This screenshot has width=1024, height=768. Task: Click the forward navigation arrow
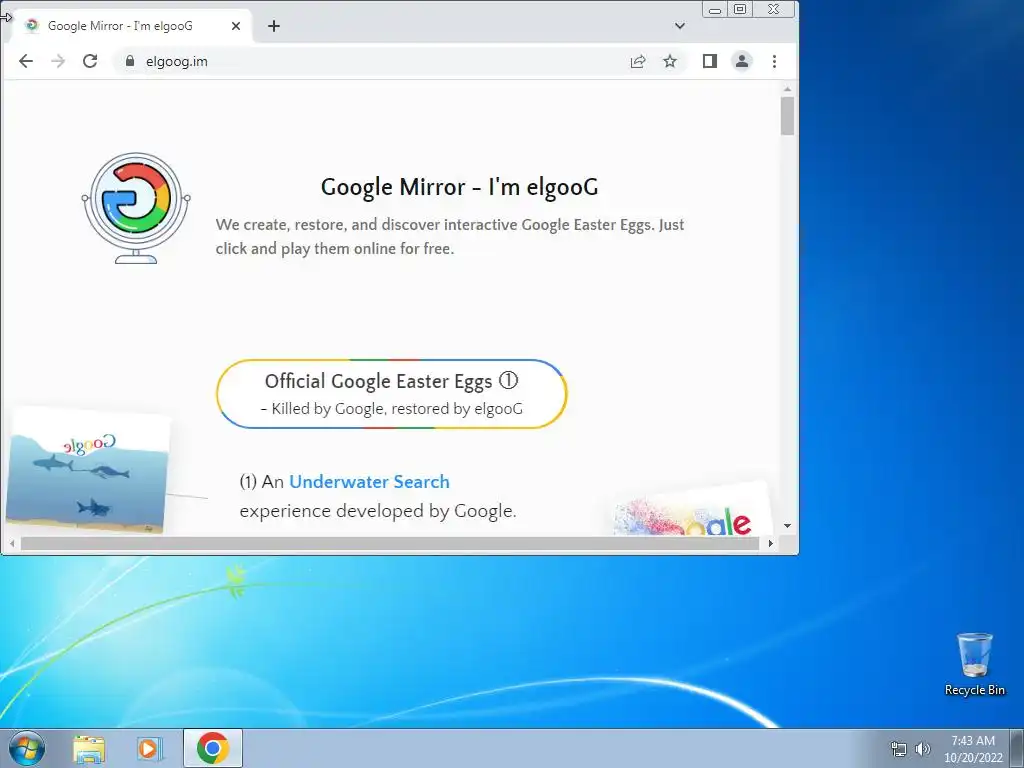coord(58,61)
